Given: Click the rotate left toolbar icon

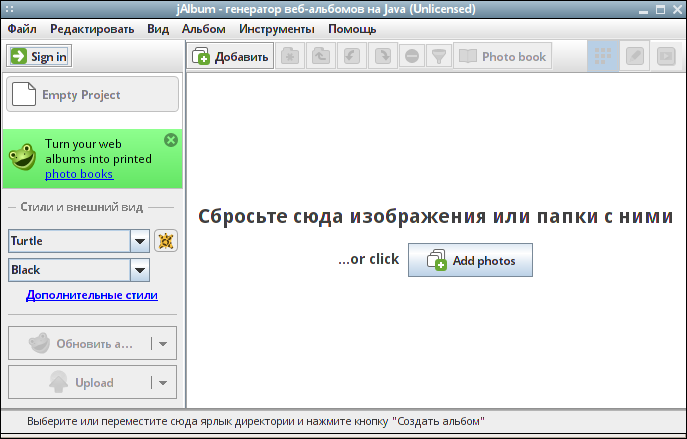Looking at the screenshot, I should tap(352, 56).
